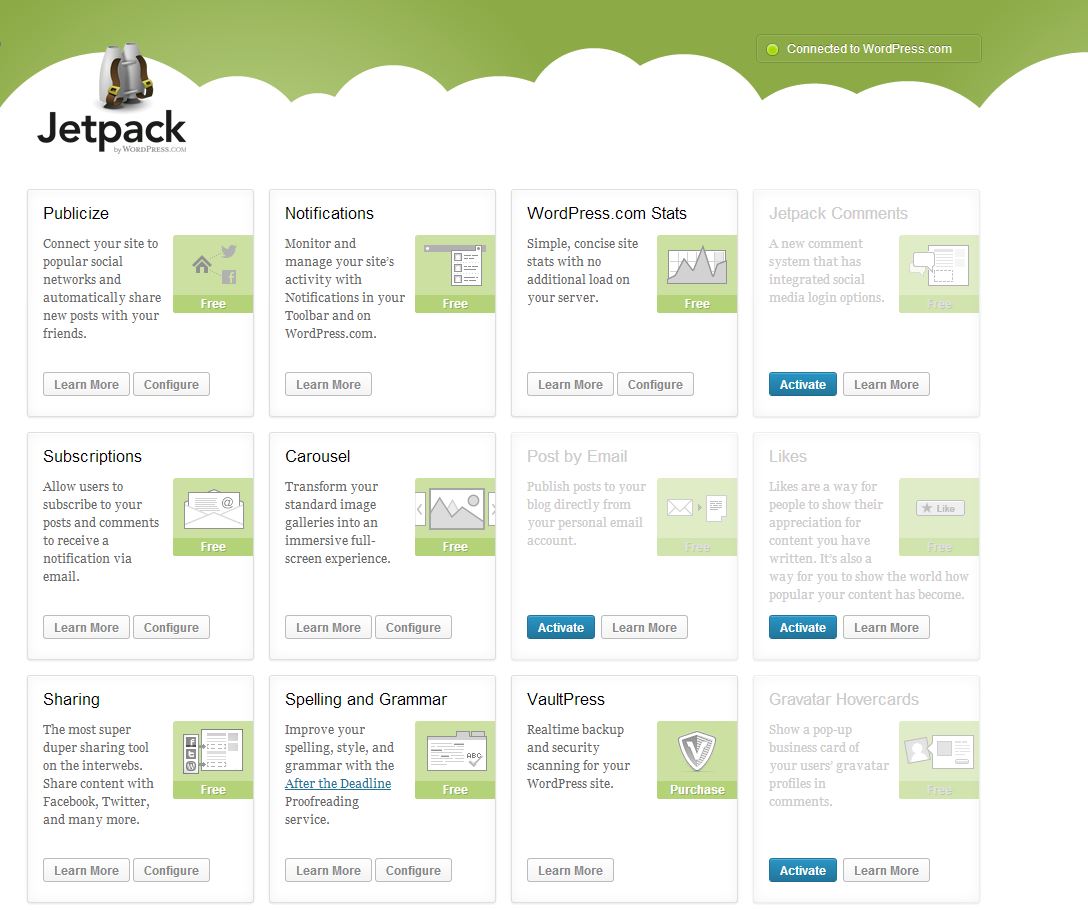The image size is (1088, 910).
Task: Configure the Publicize module
Action: coord(171,385)
